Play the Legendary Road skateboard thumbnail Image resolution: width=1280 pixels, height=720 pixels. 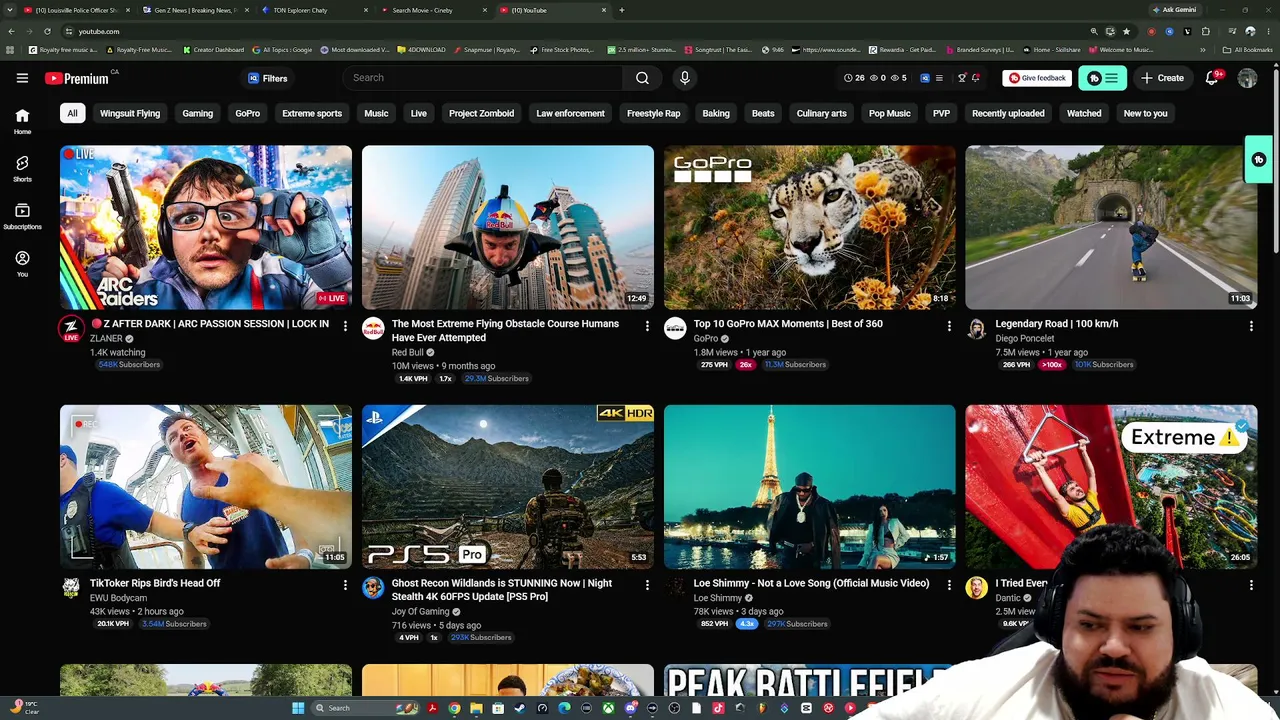1112,227
